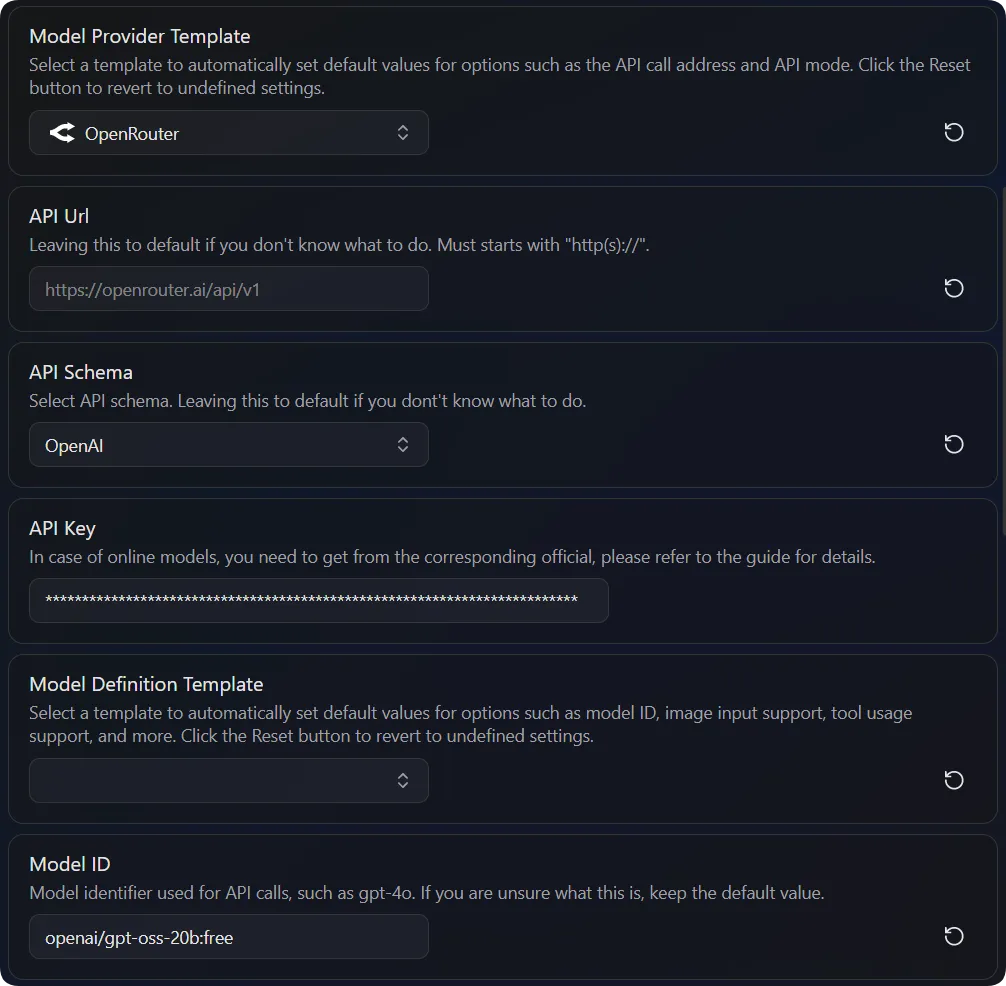Click the OpenRouter logo icon
The image size is (1006, 986).
click(62, 133)
